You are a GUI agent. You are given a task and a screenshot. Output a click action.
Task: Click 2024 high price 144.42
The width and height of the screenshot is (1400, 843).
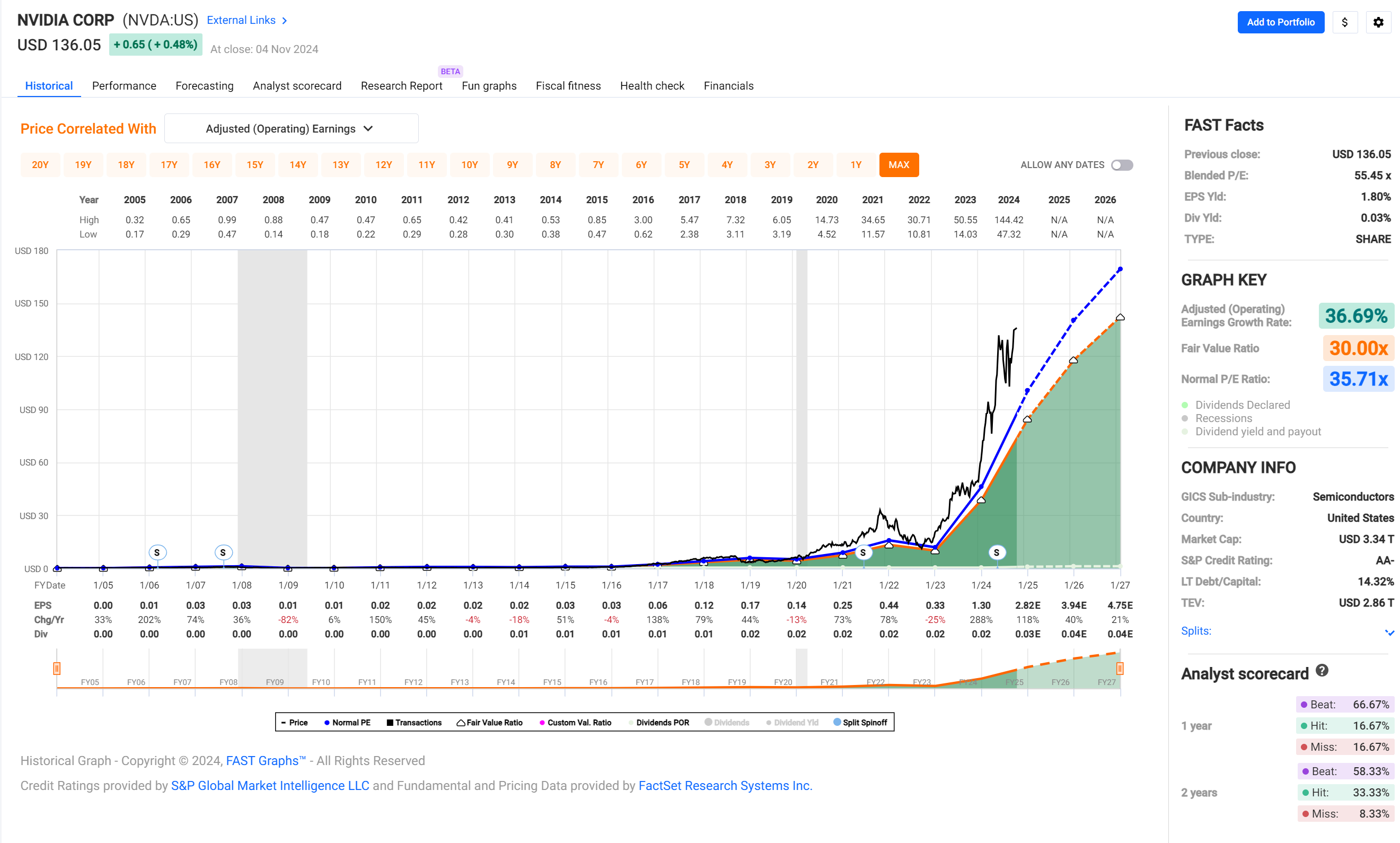pos(1009,220)
